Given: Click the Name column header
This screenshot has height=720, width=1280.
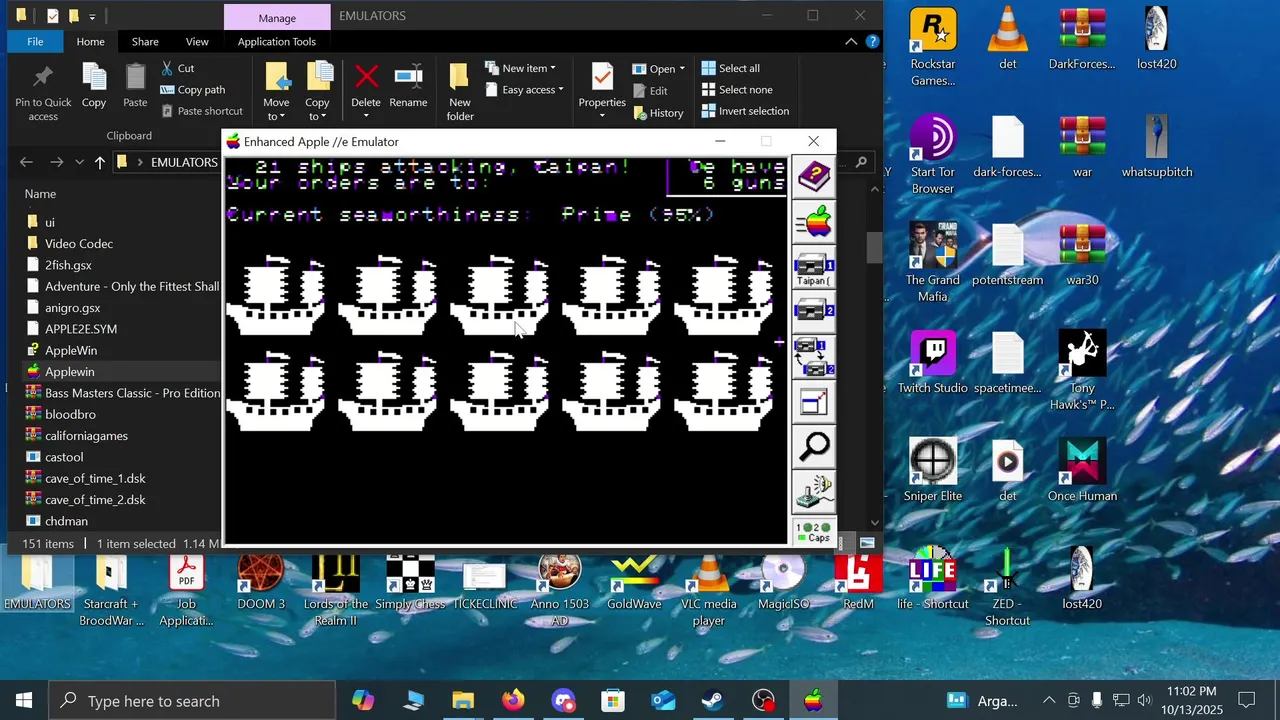Looking at the screenshot, I should (40, 194).
